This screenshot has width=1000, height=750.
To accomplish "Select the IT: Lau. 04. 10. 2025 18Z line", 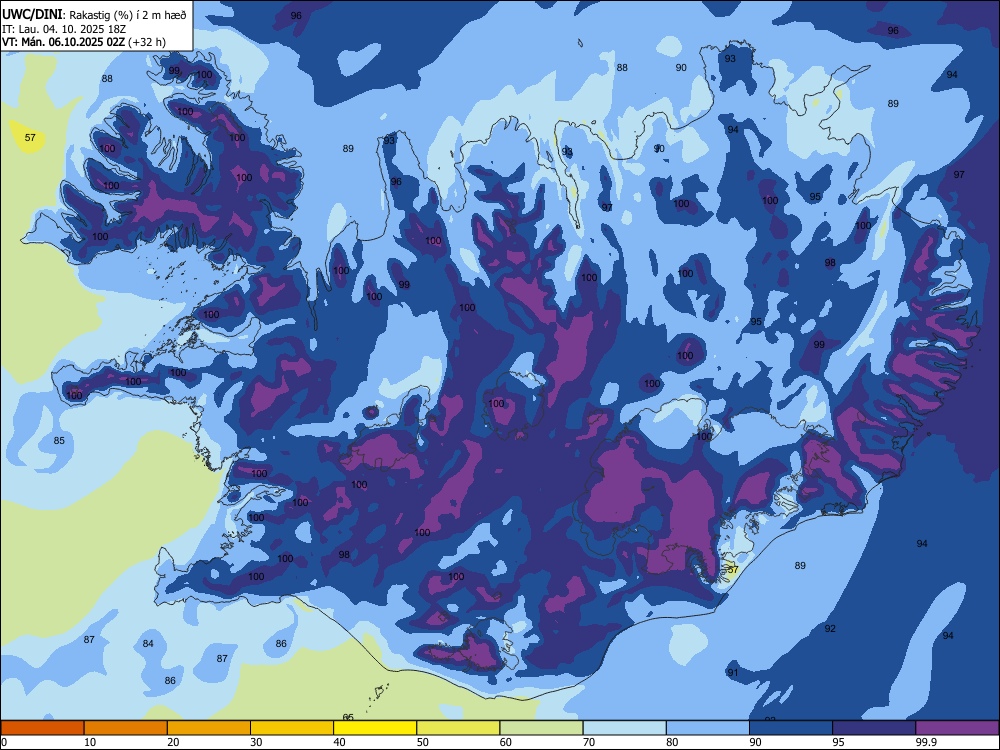I will click(x=64, y=29).
